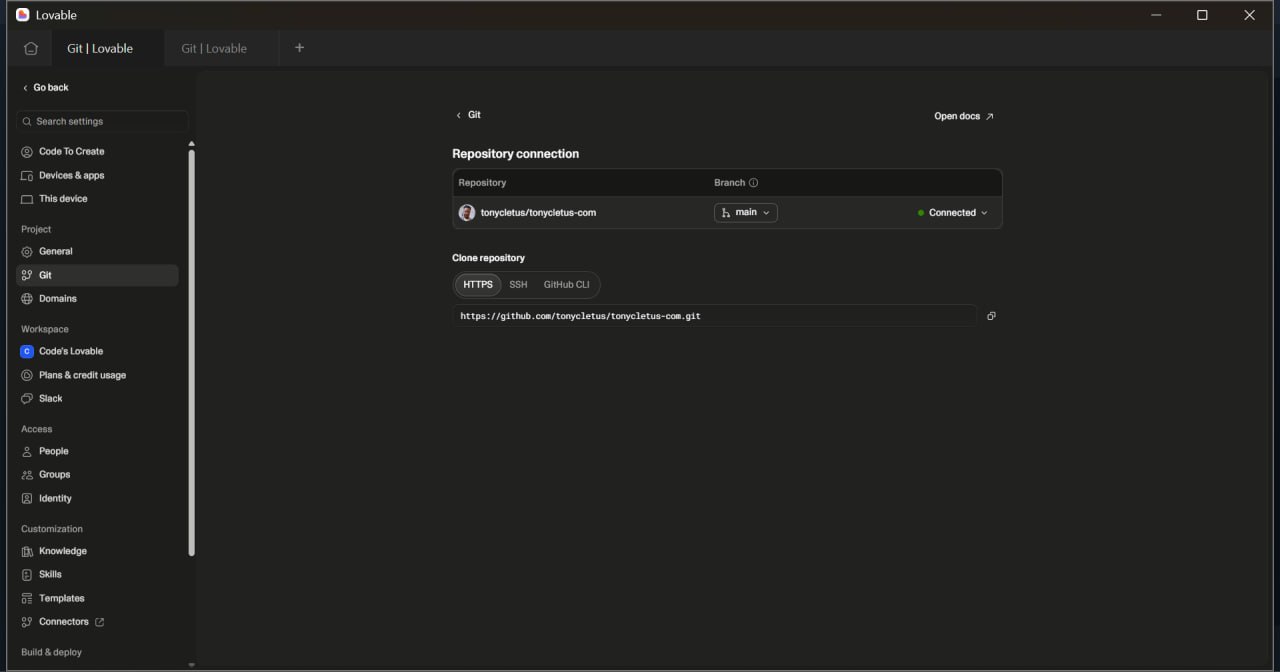This screenshot has height=672, width=1280.
Task: Click the Build & deploy section label
Action: pyautogui.click(x=52, y=653)
